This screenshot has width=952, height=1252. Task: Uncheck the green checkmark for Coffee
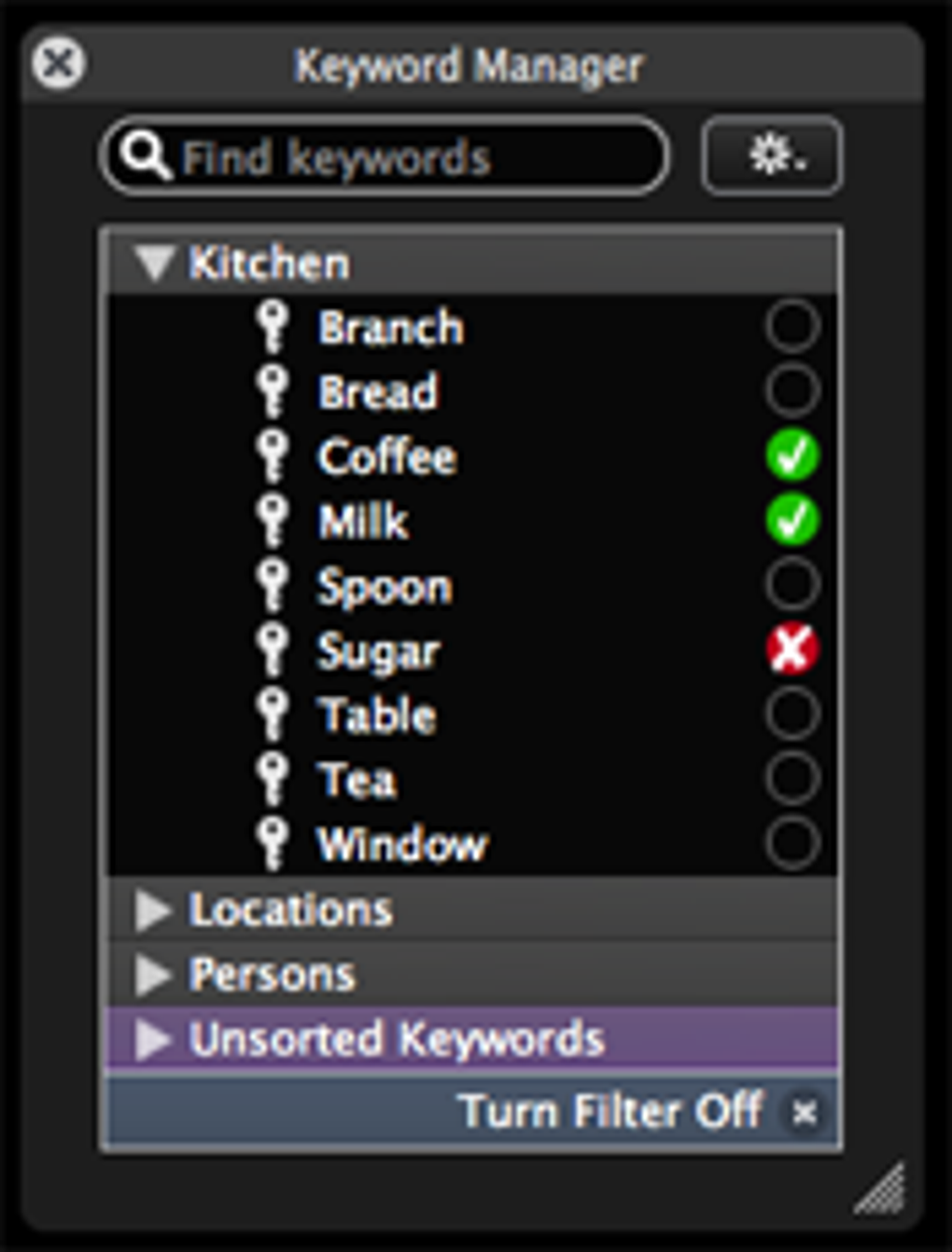coord(792,456)
